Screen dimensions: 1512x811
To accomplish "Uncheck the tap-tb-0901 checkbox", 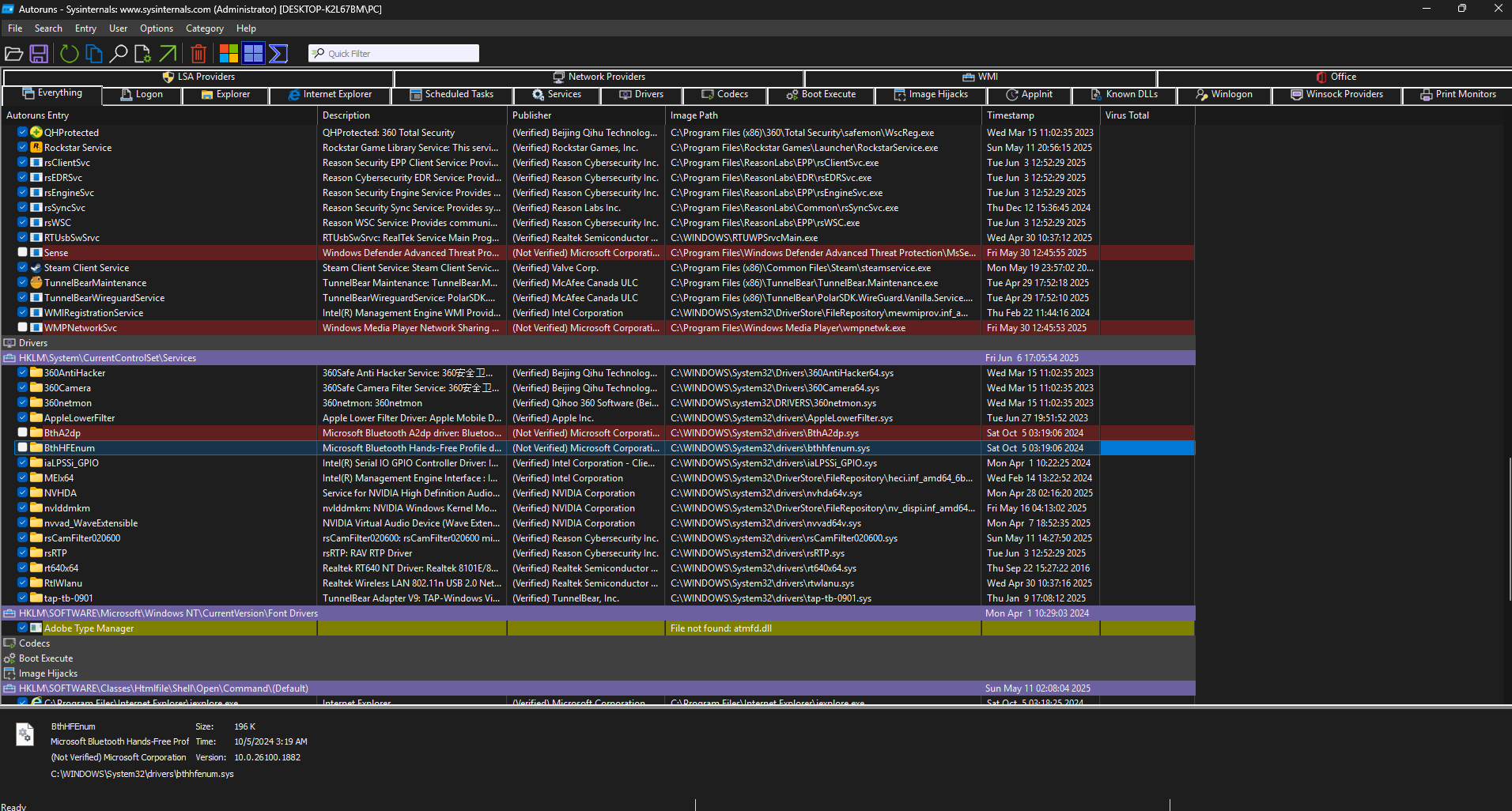I will click(x=22, y=598).
